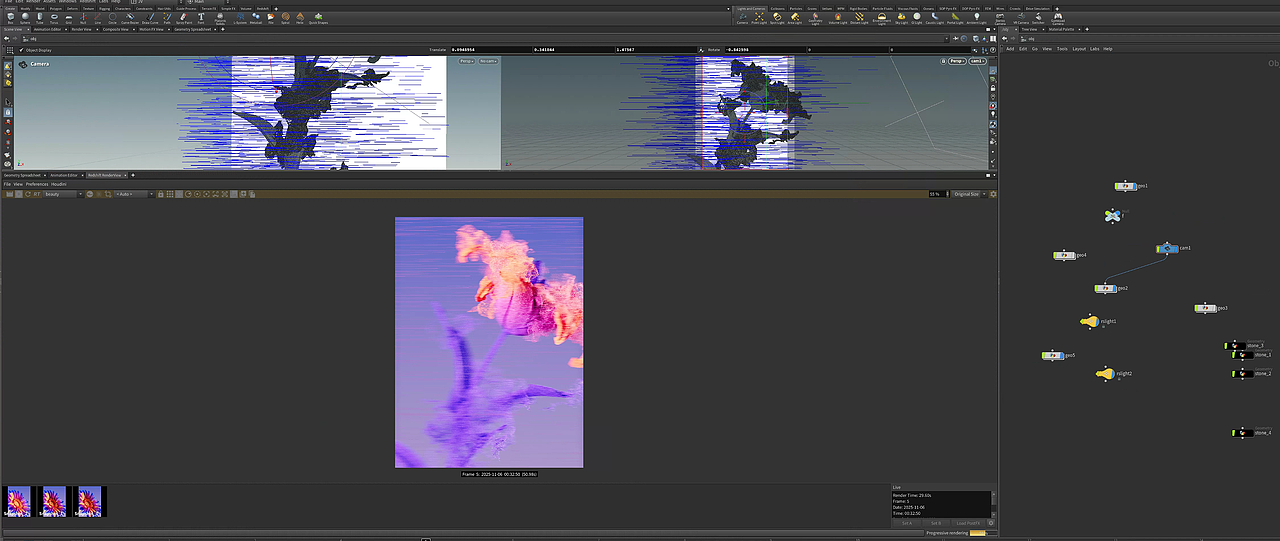Screen dimensions: 1280x541
Task: Open the Original Size dropdown
Action: coord(970,194)
